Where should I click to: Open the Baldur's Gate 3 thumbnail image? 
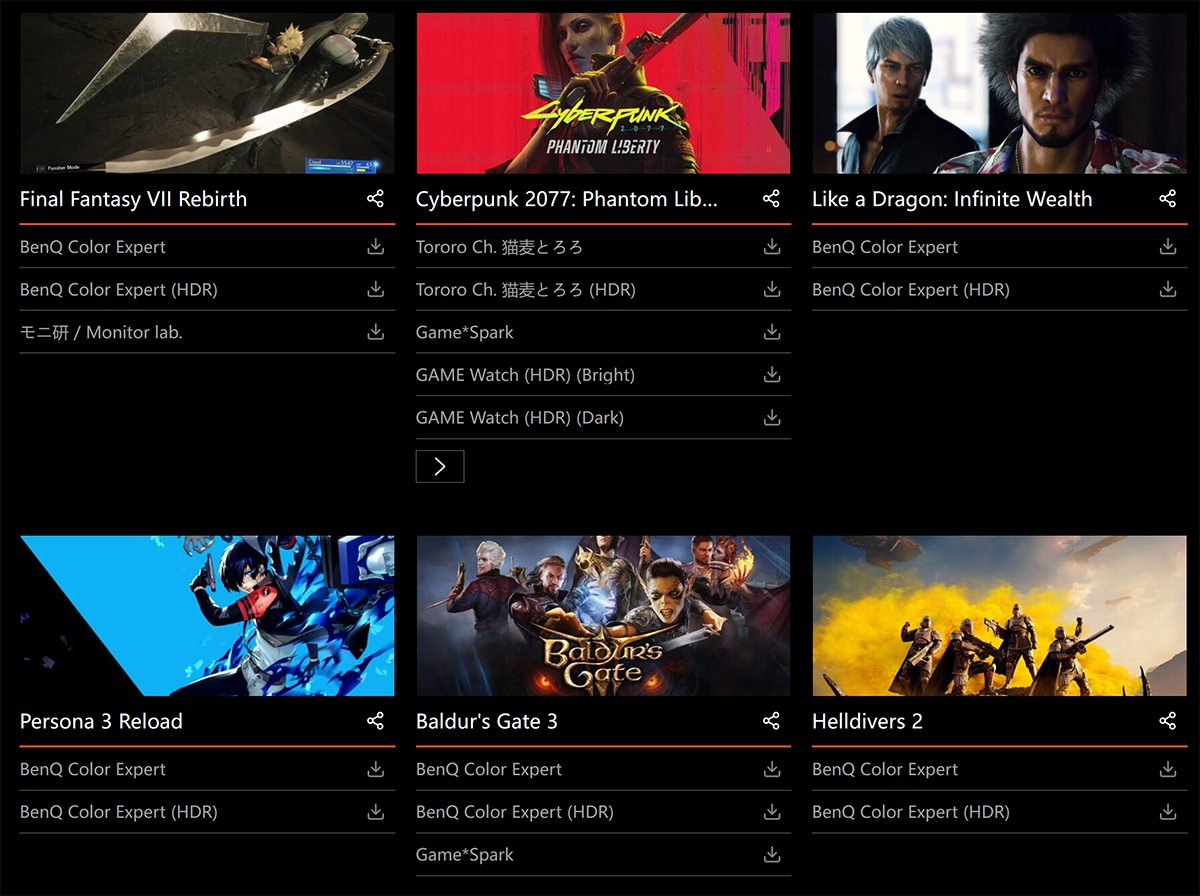click(x=603, y=615)
